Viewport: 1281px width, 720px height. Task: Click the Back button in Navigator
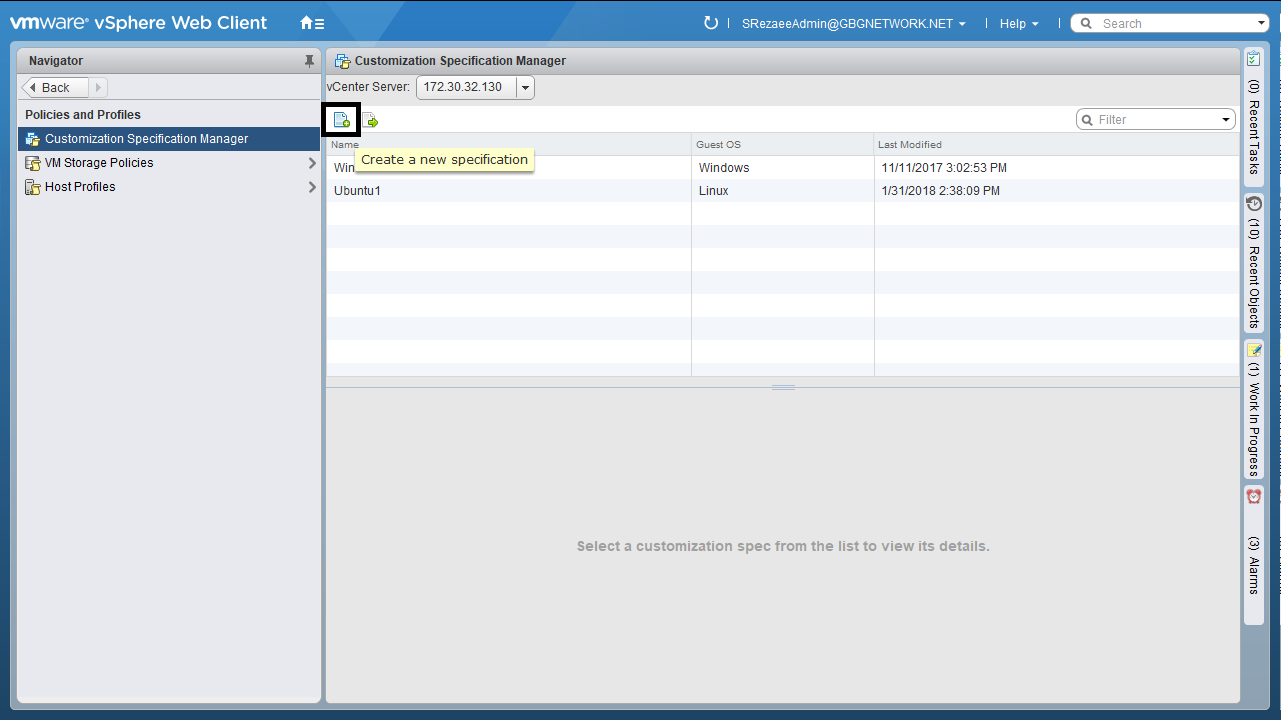[x=55, y=88]
